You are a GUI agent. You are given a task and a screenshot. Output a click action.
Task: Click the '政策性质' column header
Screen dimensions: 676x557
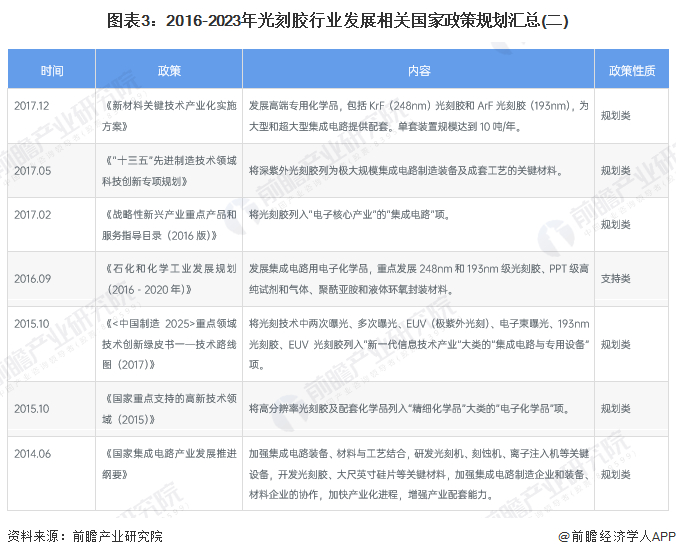point(632,71)
